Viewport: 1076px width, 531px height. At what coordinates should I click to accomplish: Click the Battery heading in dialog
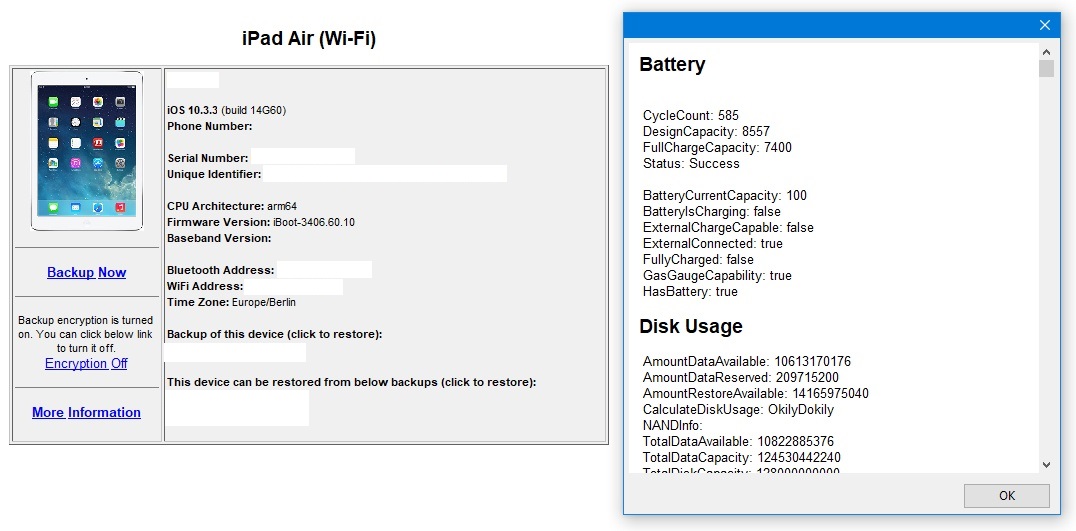(x=672, y=64)
